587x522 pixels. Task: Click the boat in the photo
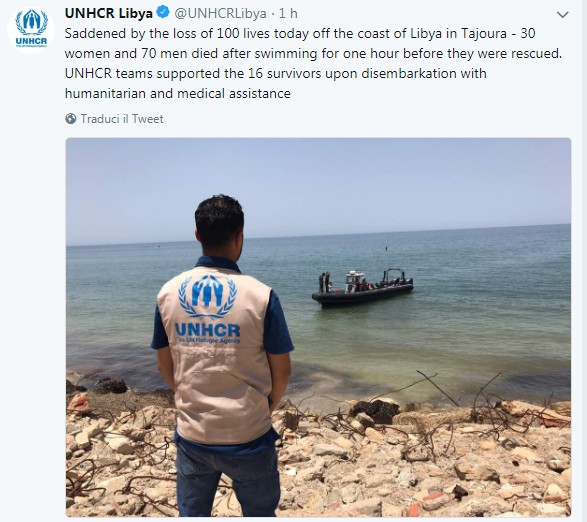tap(363, 287)
